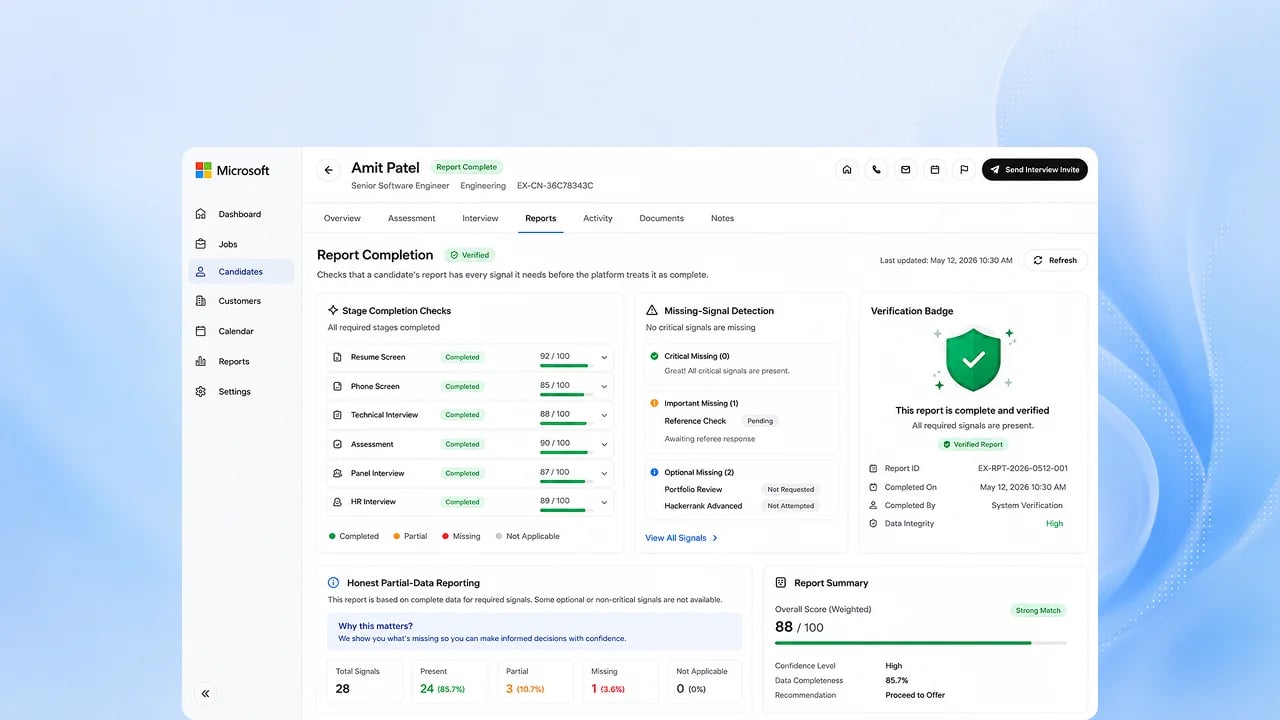Click the Dashboard sidebar icon
The width and height of the screenshot is (1280, 720).
(201, 214)
